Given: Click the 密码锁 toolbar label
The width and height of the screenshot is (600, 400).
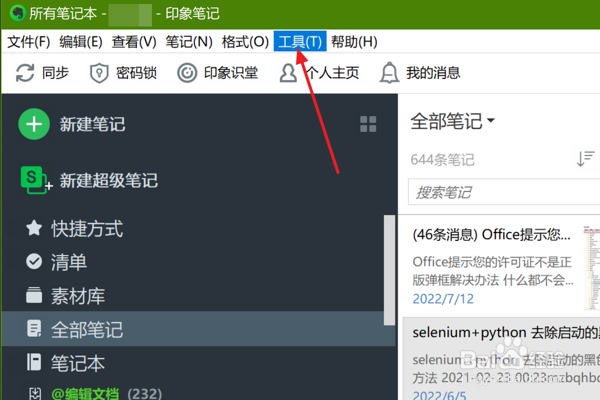Looking at the screenshot, I should 137,73.
